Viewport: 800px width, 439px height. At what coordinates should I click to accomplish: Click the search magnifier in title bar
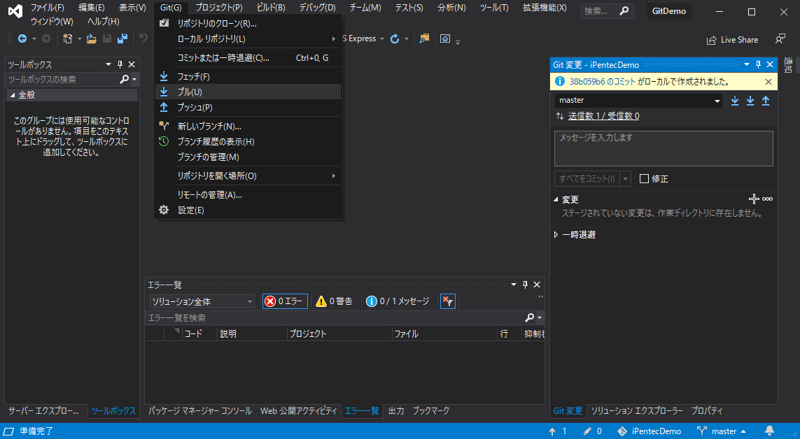(624, 11)
